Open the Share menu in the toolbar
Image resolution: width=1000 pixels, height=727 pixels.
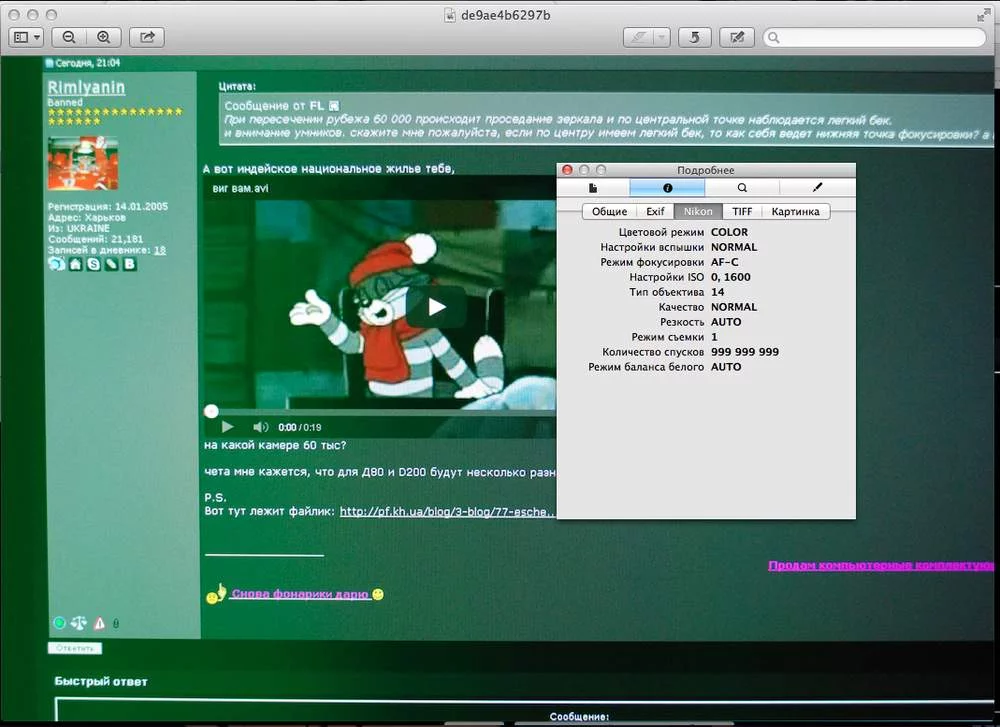tap(146, 37)
